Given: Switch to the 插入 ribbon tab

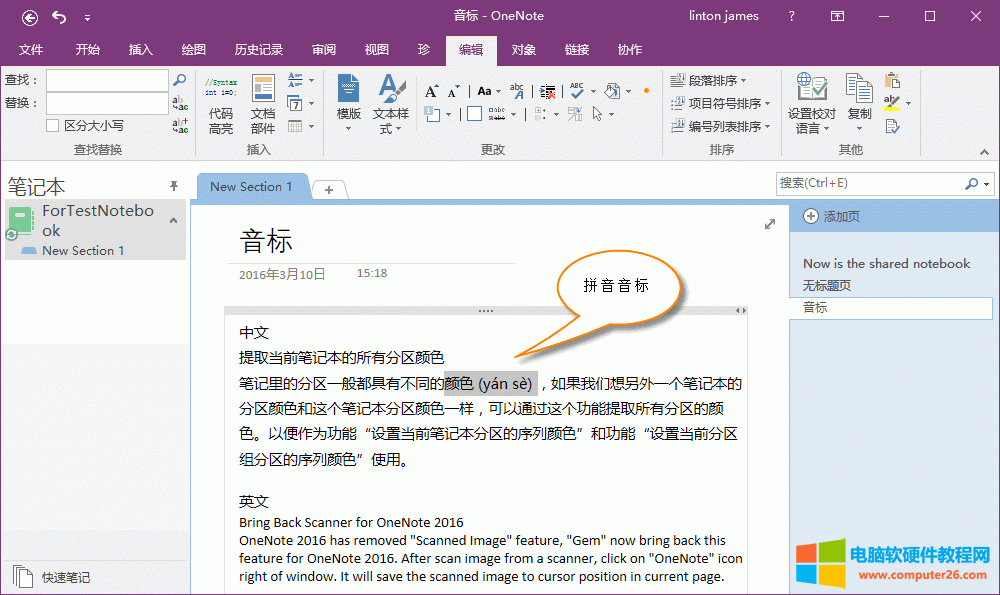Looking at the screenshot, I should pyautogui.click(x=141, y=50).
